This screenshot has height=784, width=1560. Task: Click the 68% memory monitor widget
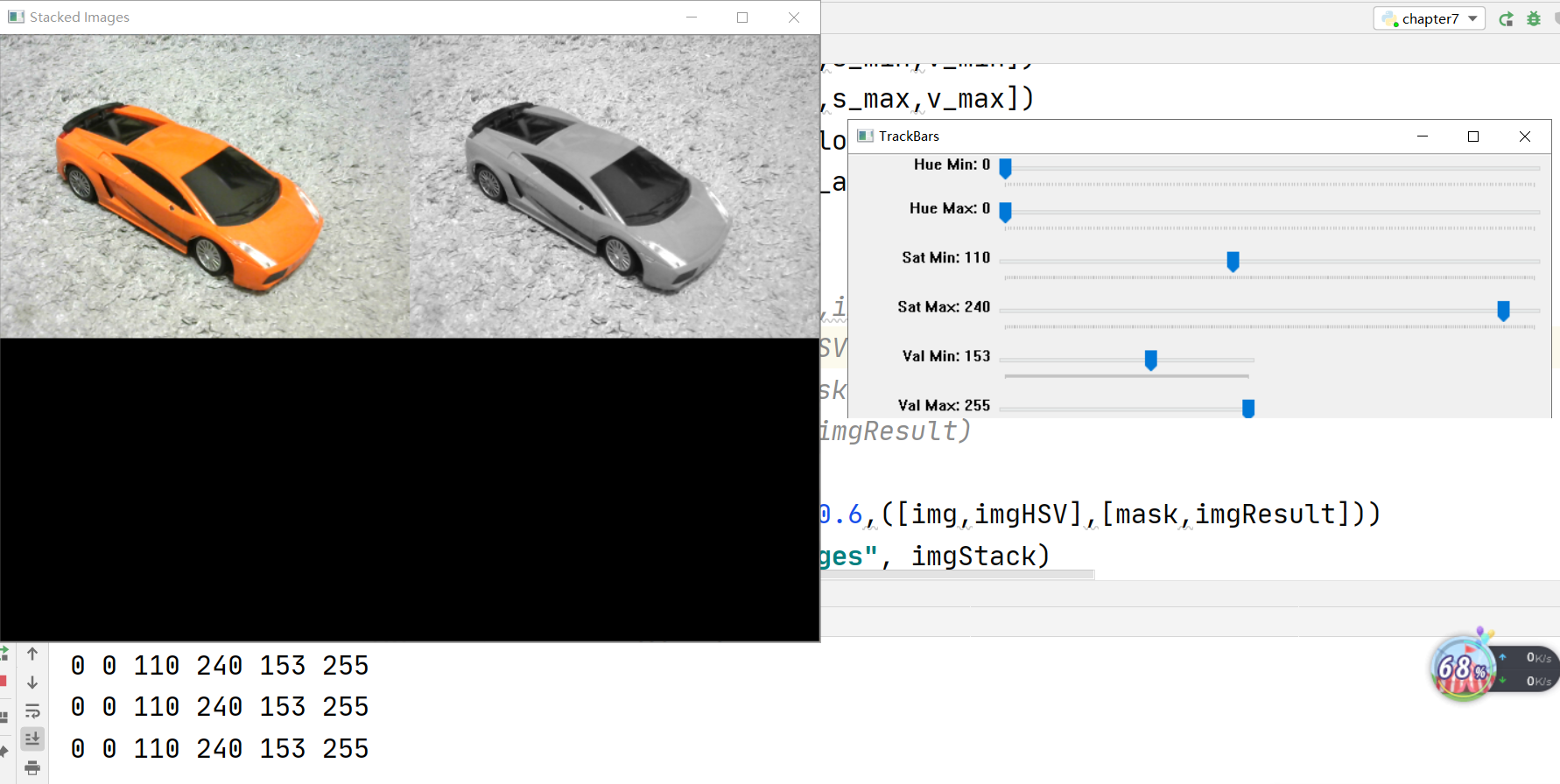point(1463,668)
